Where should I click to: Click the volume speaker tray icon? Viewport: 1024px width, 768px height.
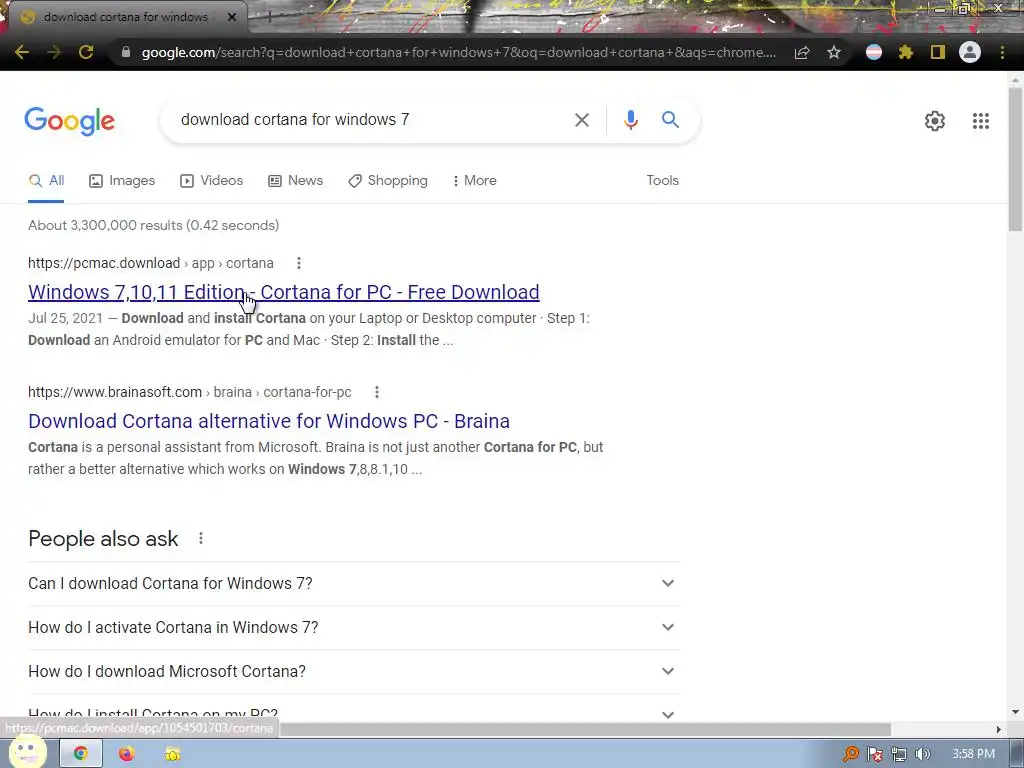coord(923,754)
